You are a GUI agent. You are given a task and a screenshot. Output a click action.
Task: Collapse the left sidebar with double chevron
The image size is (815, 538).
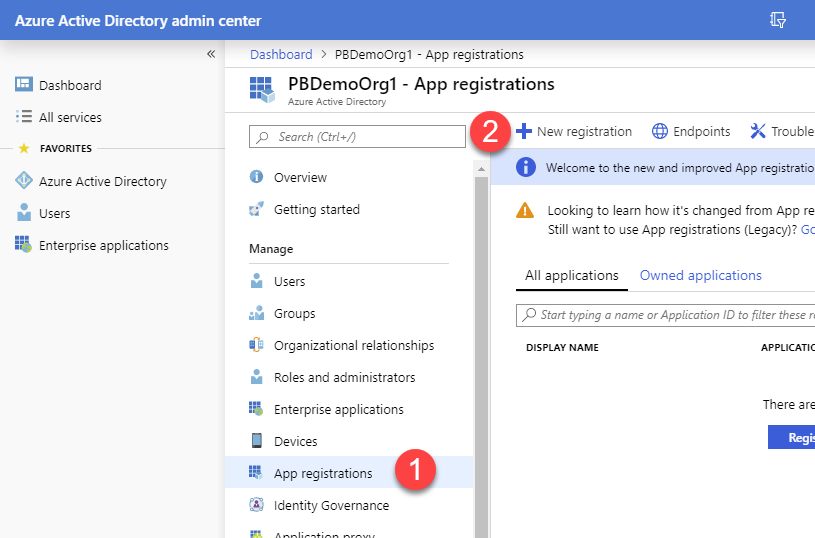[x=211, y=54]
